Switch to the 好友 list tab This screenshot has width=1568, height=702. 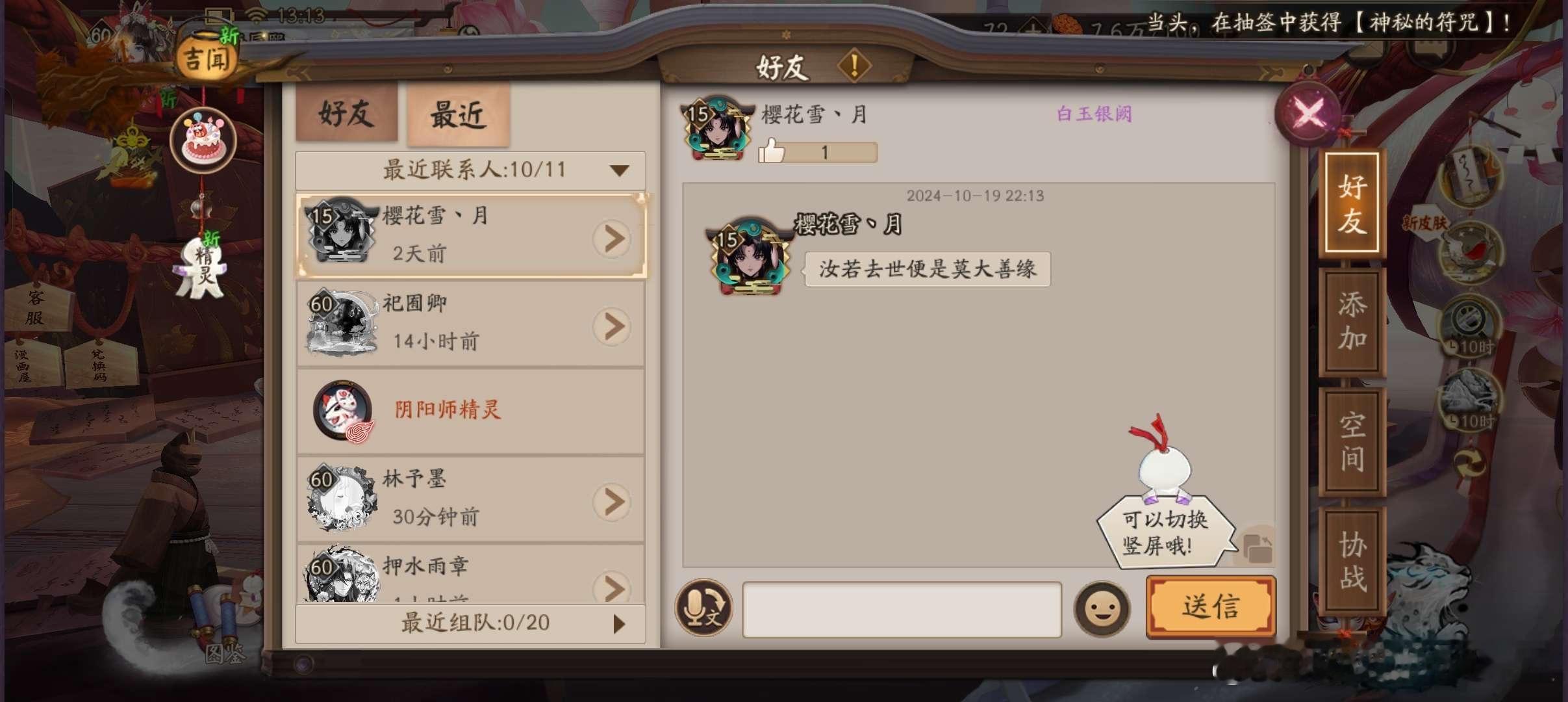point(346,113)
